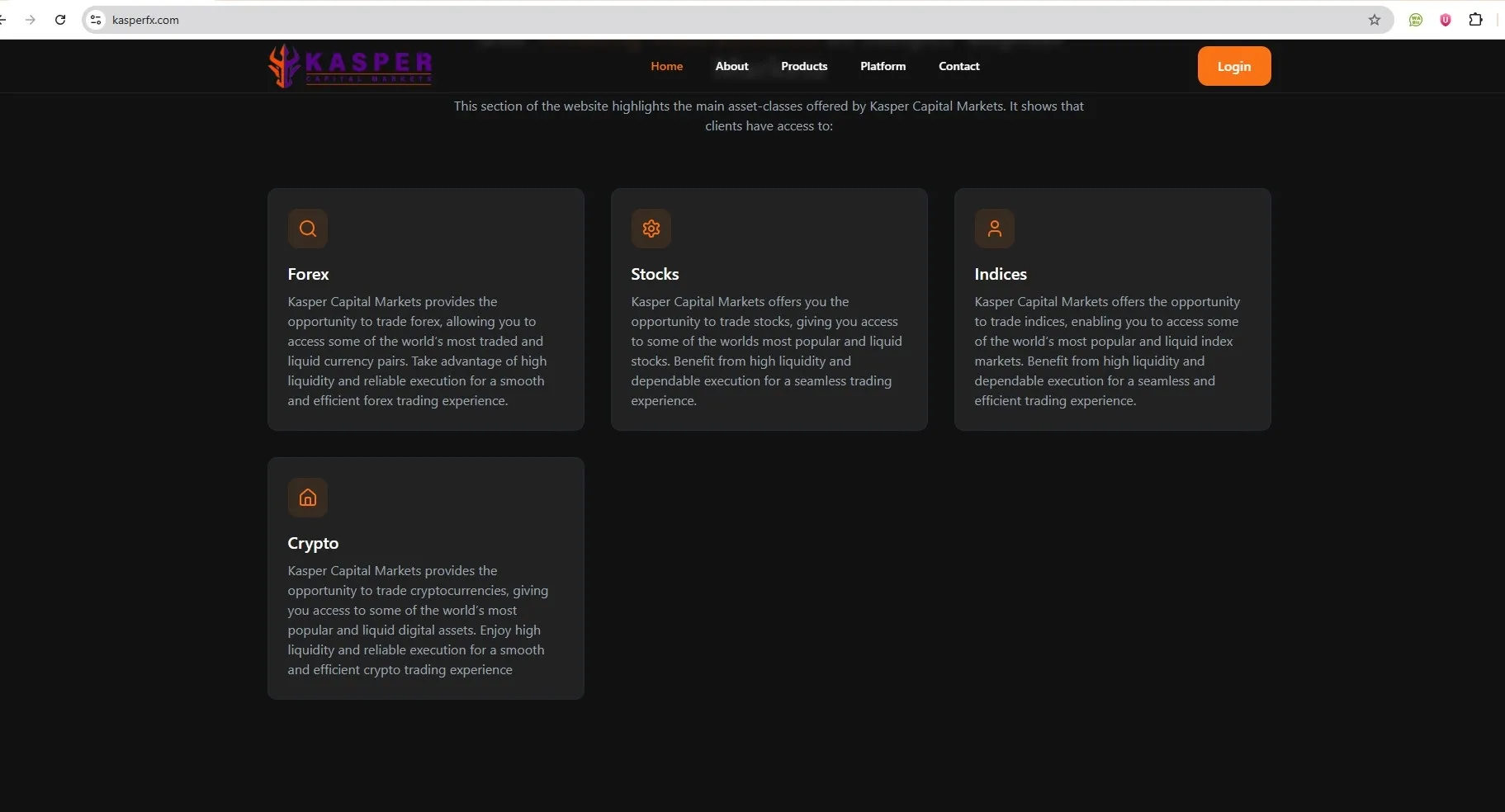Click the site information icon in the address bar
The image size is (1505, 812).
[96, 20]
